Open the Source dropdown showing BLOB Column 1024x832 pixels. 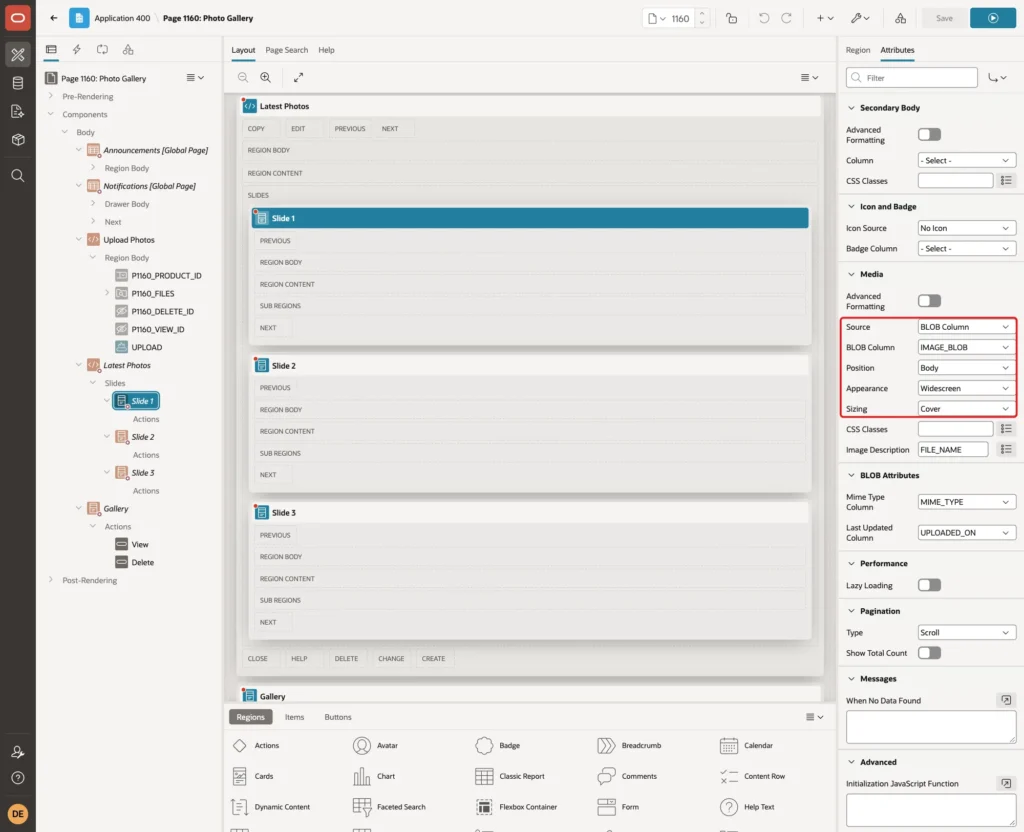coord(966,327)
